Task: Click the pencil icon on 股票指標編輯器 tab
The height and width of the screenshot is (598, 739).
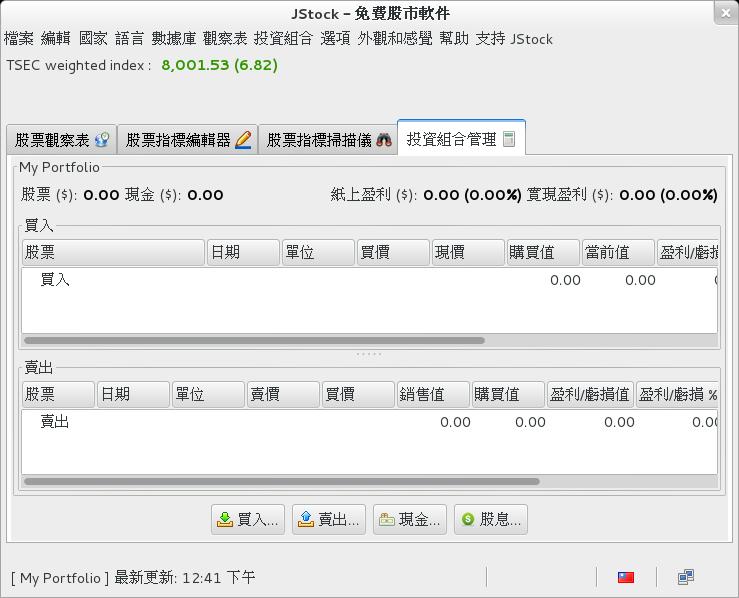Action: tap(243, 140)
